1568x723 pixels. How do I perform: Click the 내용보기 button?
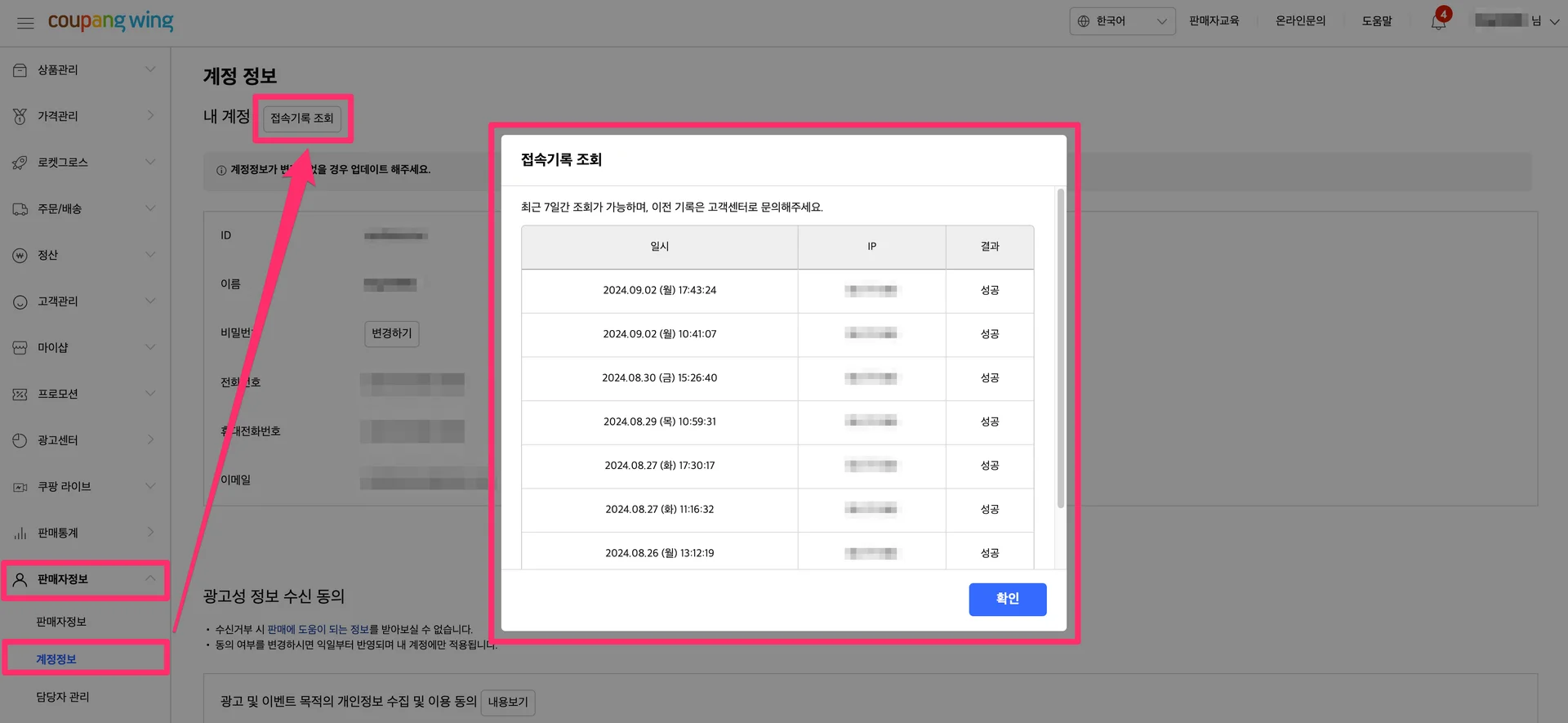pyautogui.click(x=508, y=703)
